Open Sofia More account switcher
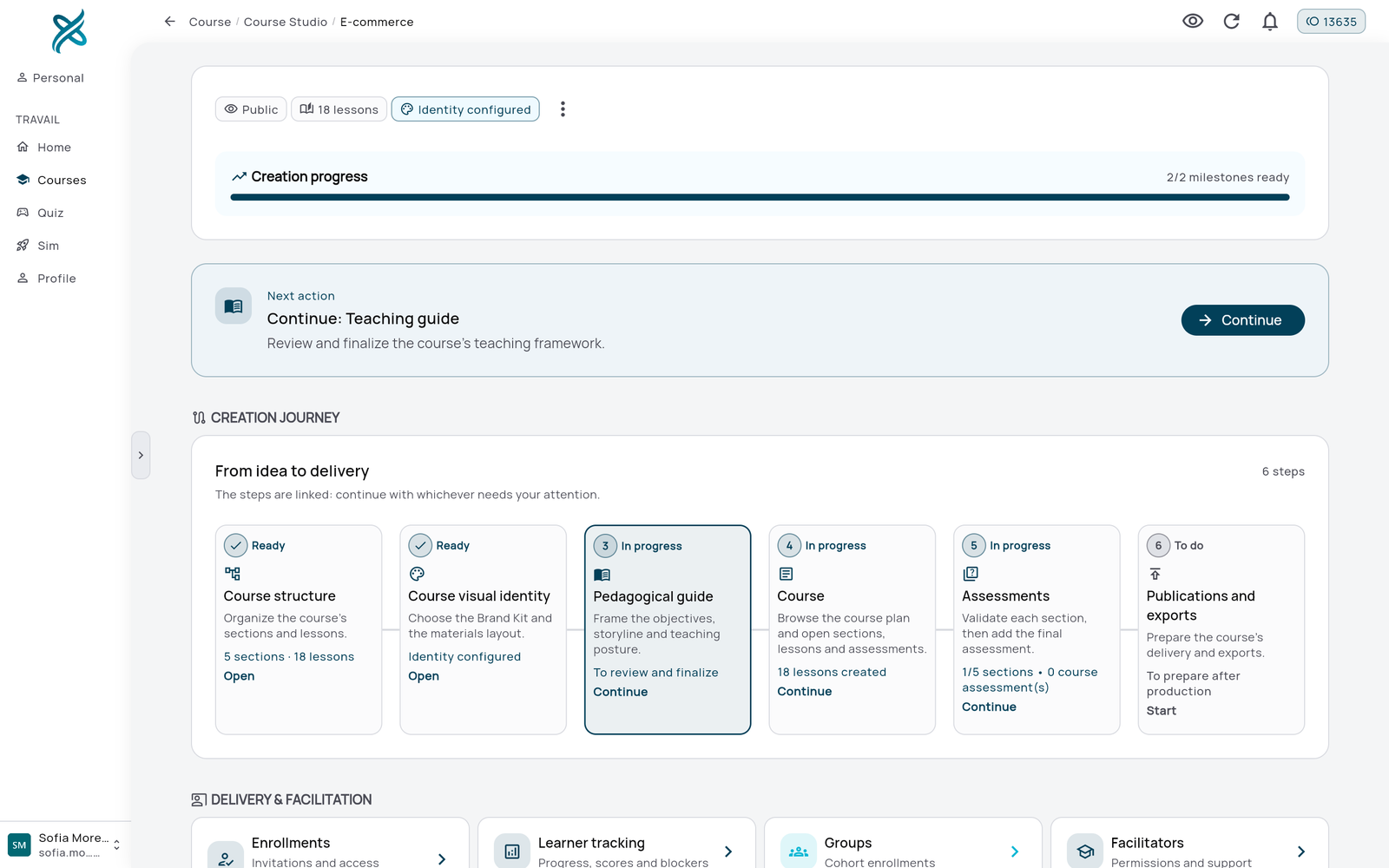 click(65, 845)
